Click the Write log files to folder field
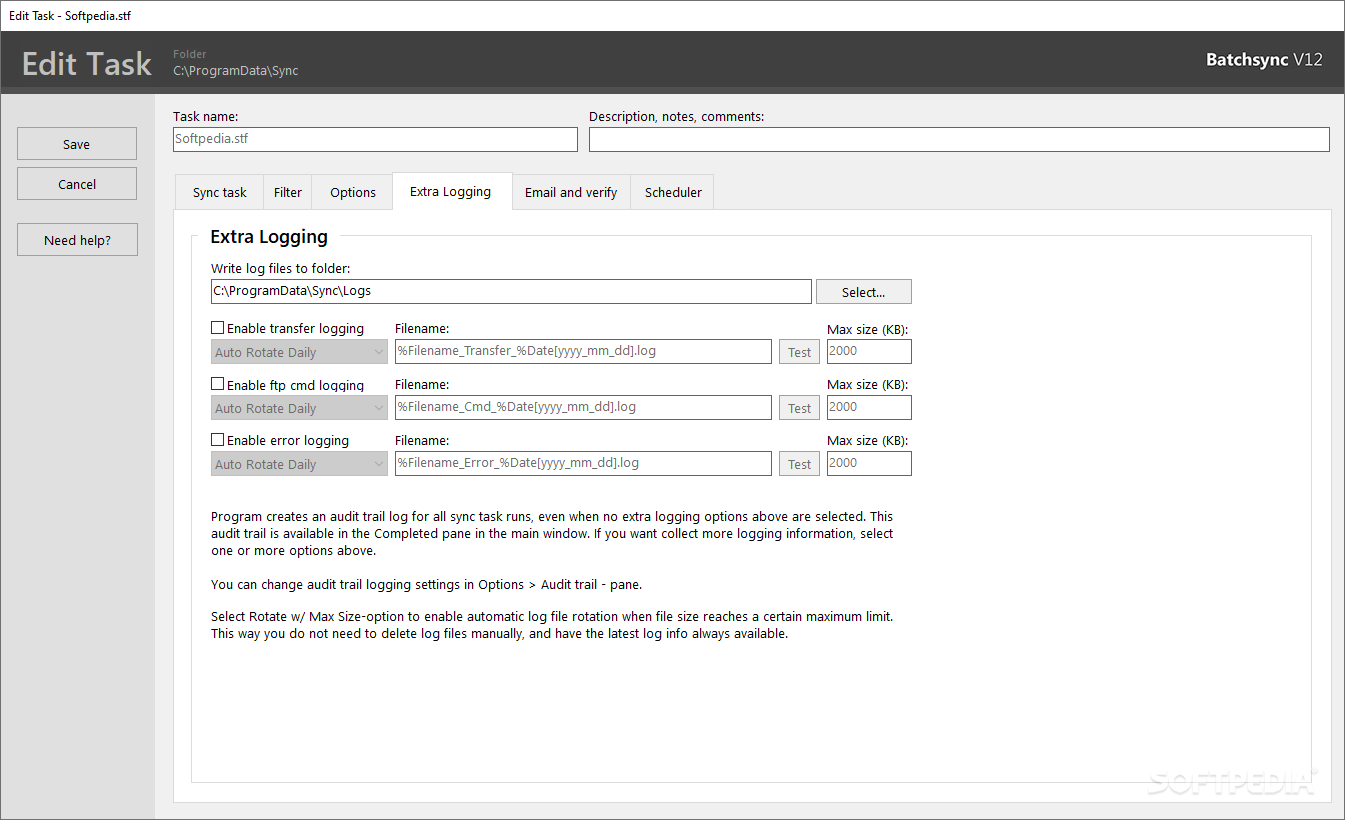Image resolution: width=1345 pixels, height=820 pixels. 511,291
